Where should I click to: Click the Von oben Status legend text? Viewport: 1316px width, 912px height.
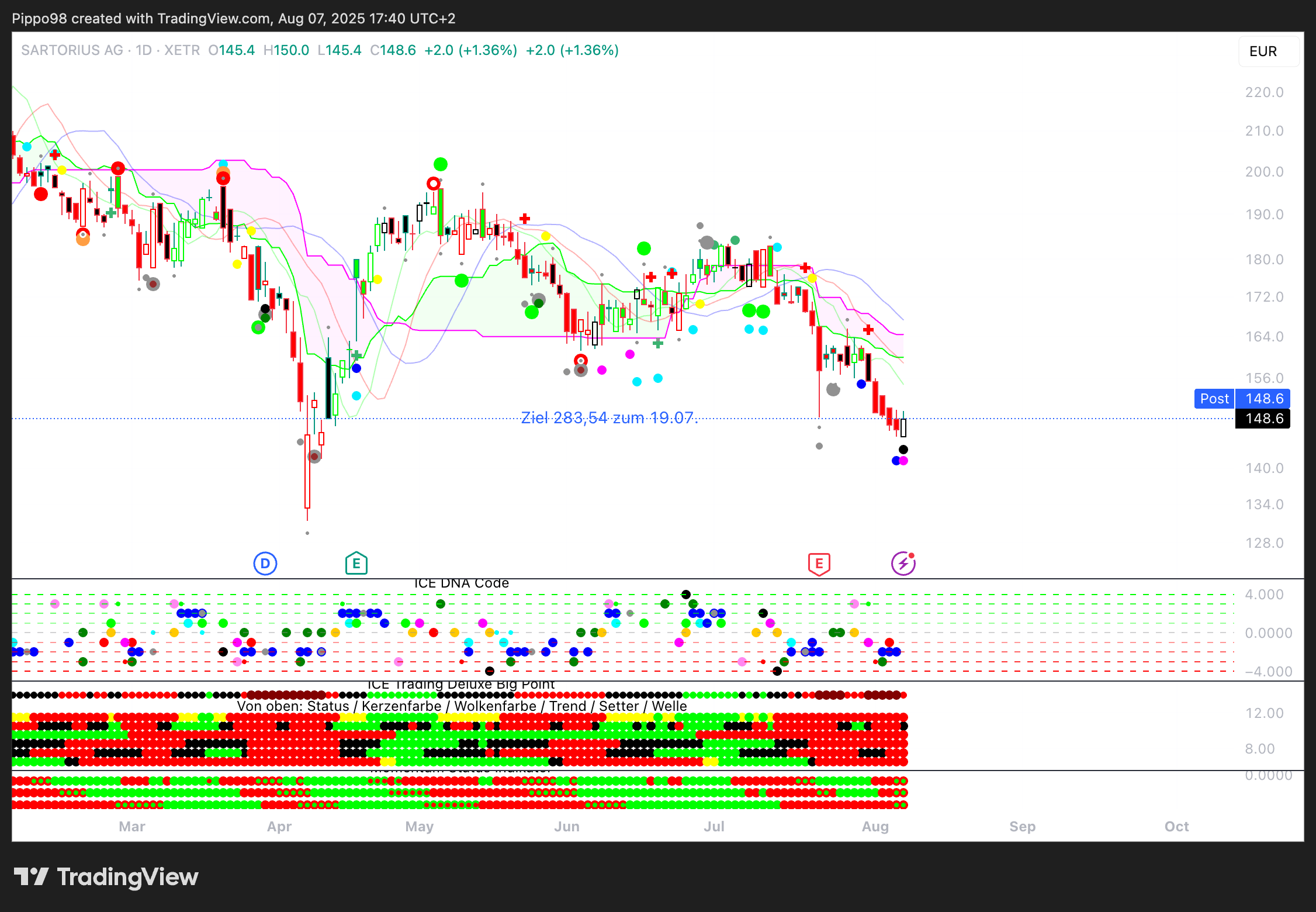pyautogui.click(x=462, y=706)
